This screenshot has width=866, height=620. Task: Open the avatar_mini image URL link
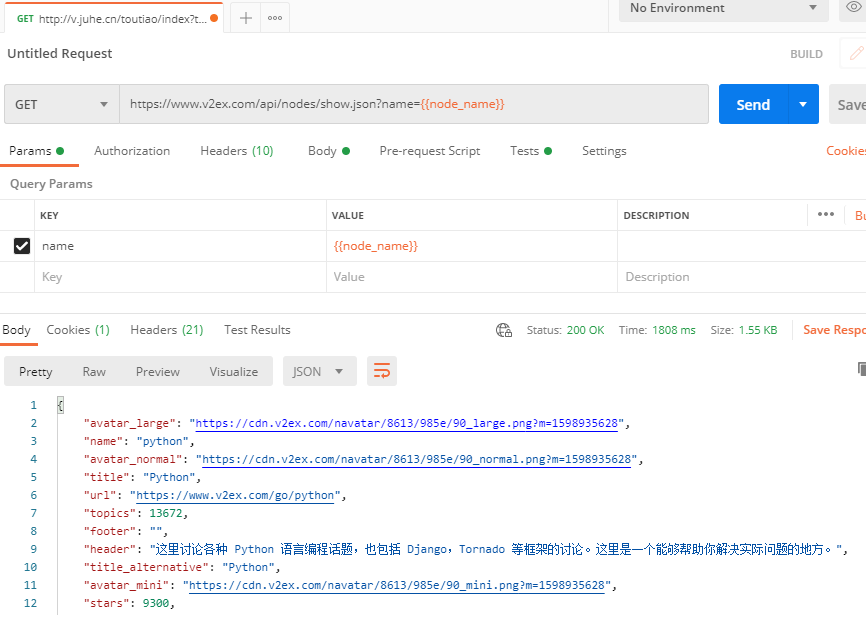point(397,585)
